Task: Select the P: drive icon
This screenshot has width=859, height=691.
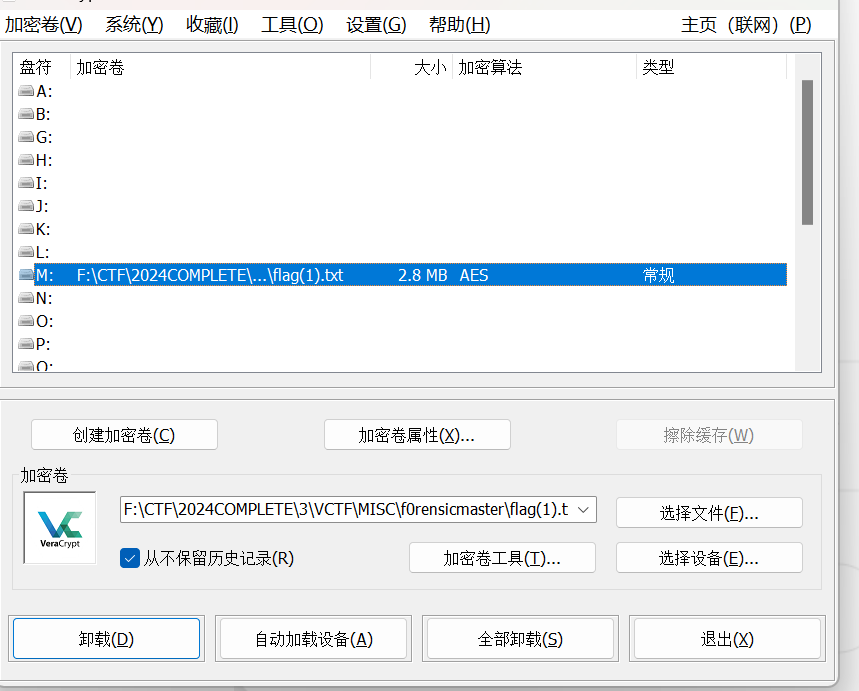Action: (26, 344)
